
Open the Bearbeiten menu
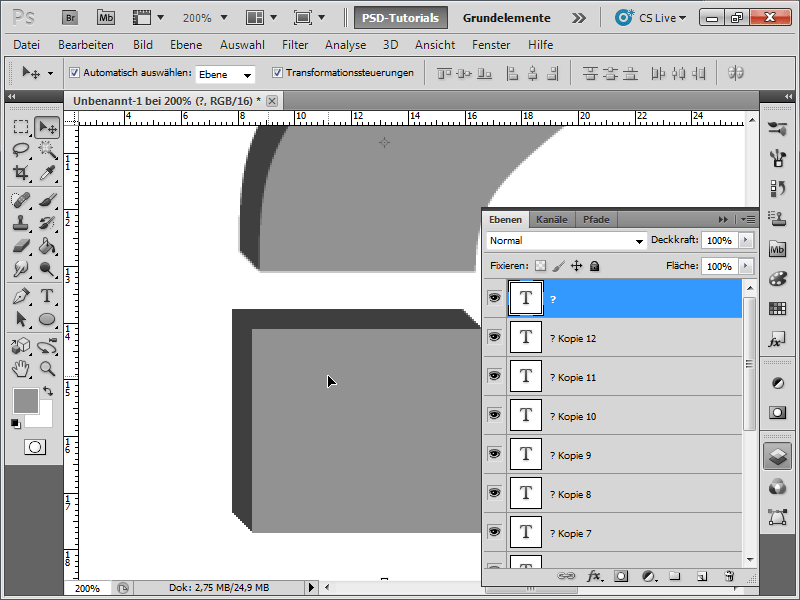pyautogui.click(x=86, y=45)
